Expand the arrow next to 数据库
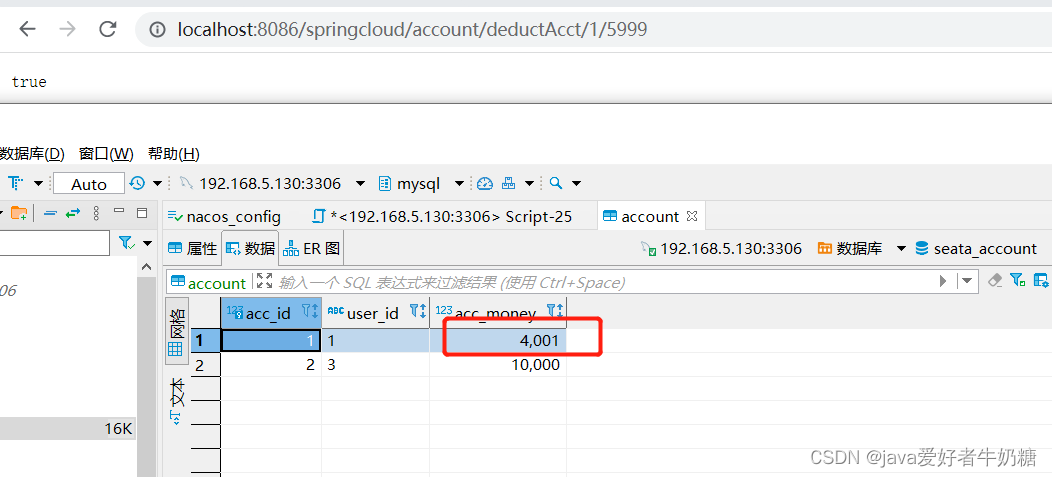This screenshot has height=477, width=1052. [x=902, y=249]
